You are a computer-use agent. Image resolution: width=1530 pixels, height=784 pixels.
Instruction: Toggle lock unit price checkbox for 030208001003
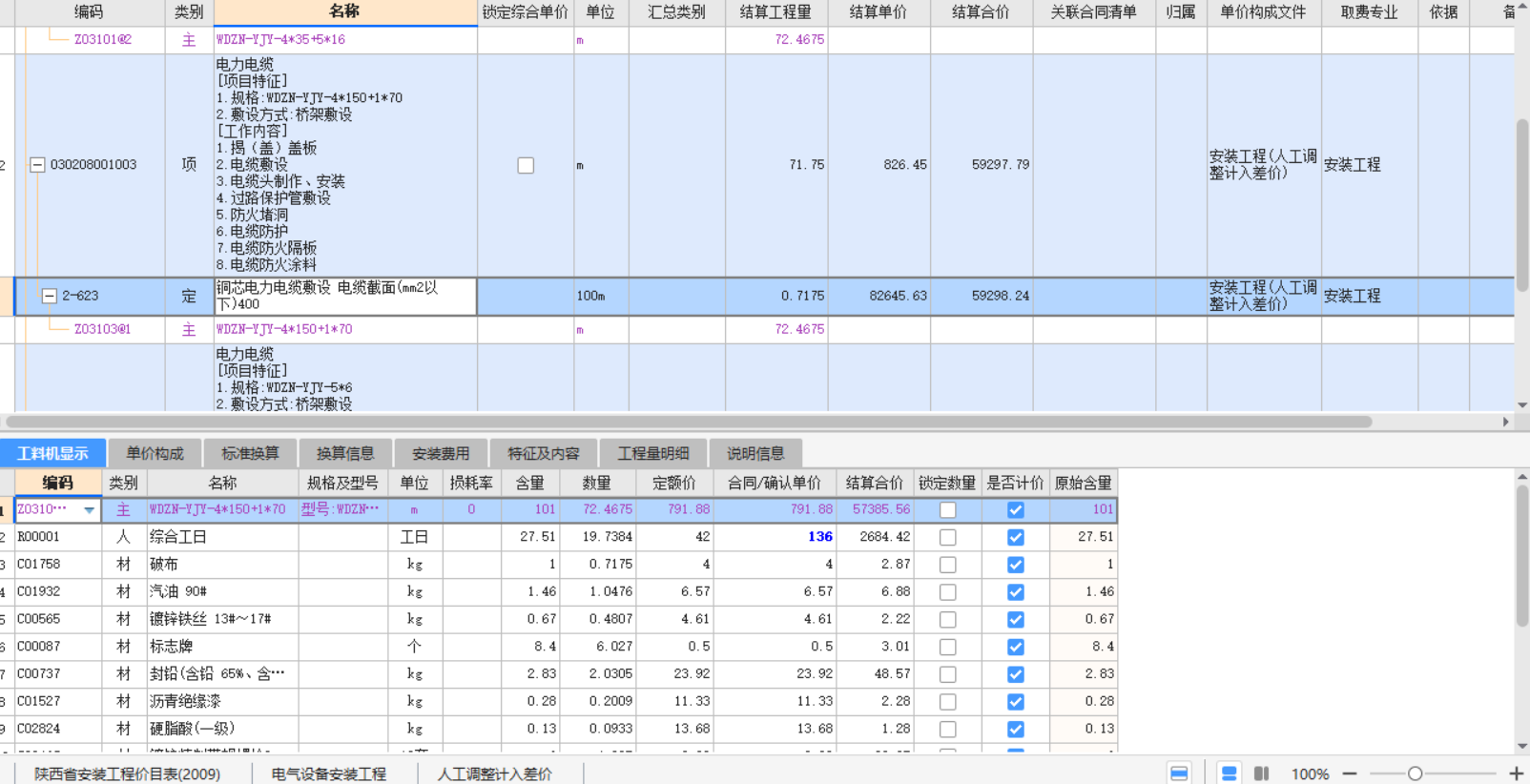coord(526,165)
